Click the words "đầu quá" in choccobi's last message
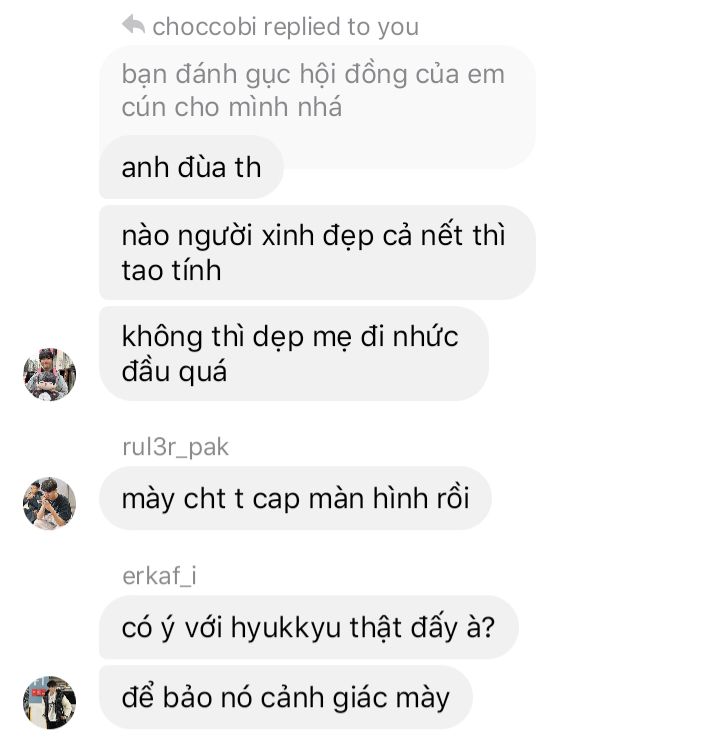Viewport: 720px width, 740px height. tap(174, 371)
